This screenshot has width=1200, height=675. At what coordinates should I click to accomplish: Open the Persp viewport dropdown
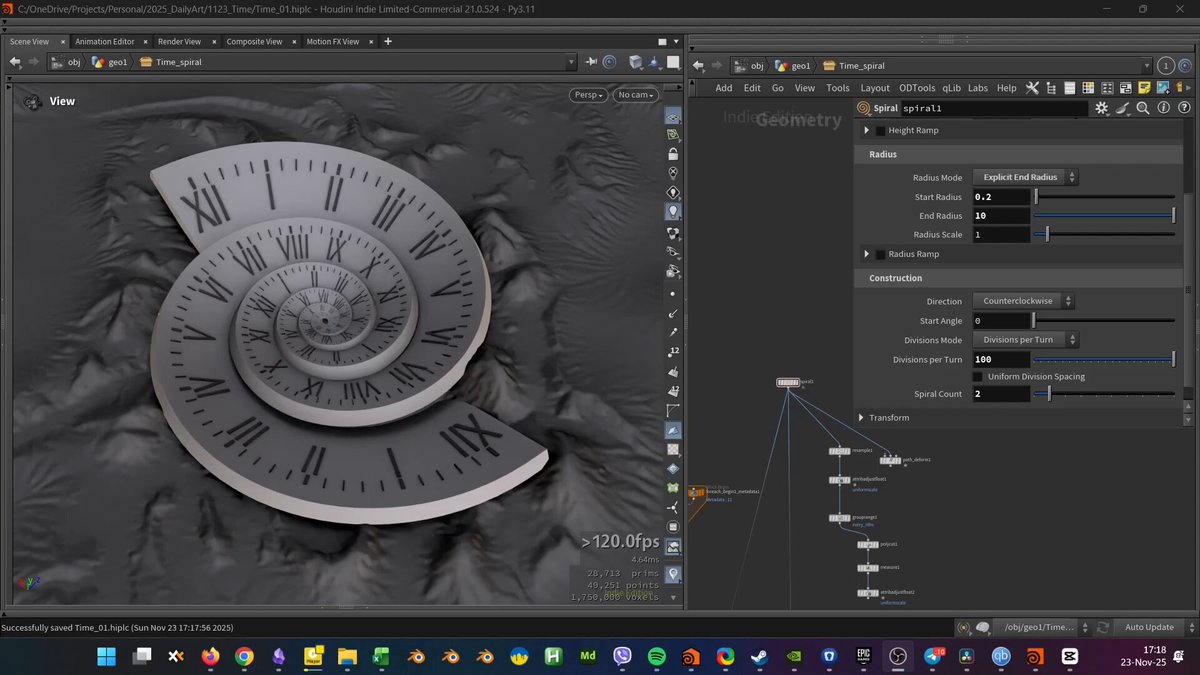[589, 95]
